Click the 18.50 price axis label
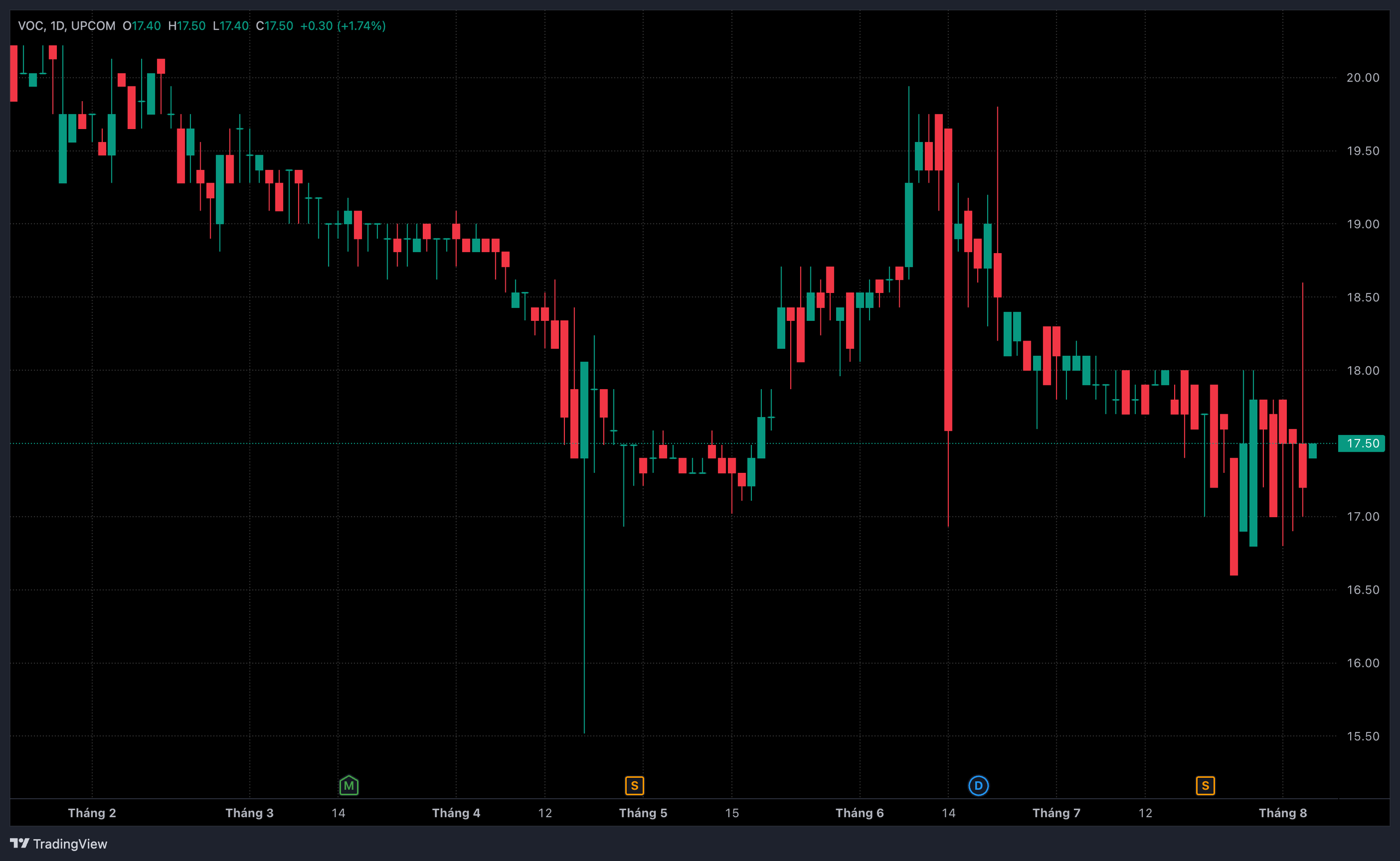The image size is (1400, 861). click(x=1362, y=297)
